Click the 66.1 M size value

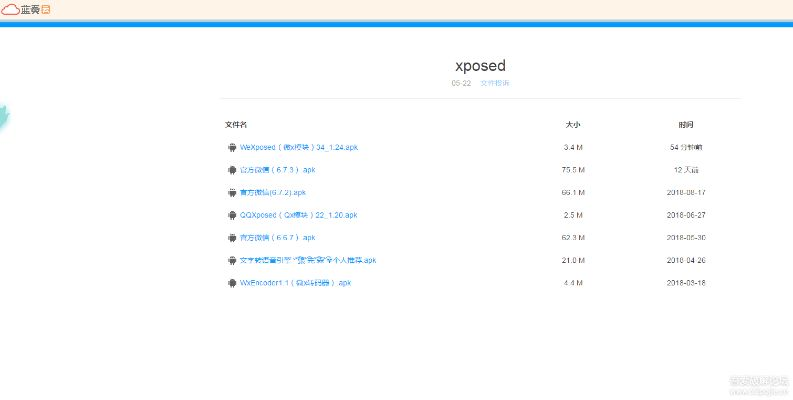coord(573,193)
